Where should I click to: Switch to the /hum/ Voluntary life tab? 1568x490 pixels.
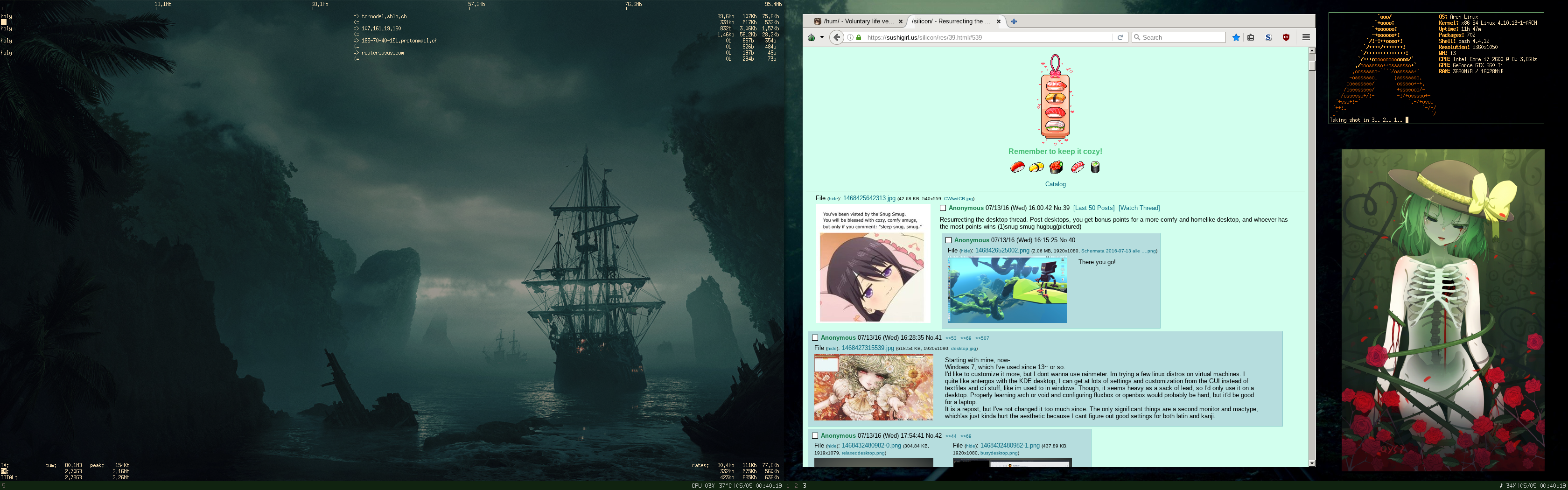click(x=858, y=21)
